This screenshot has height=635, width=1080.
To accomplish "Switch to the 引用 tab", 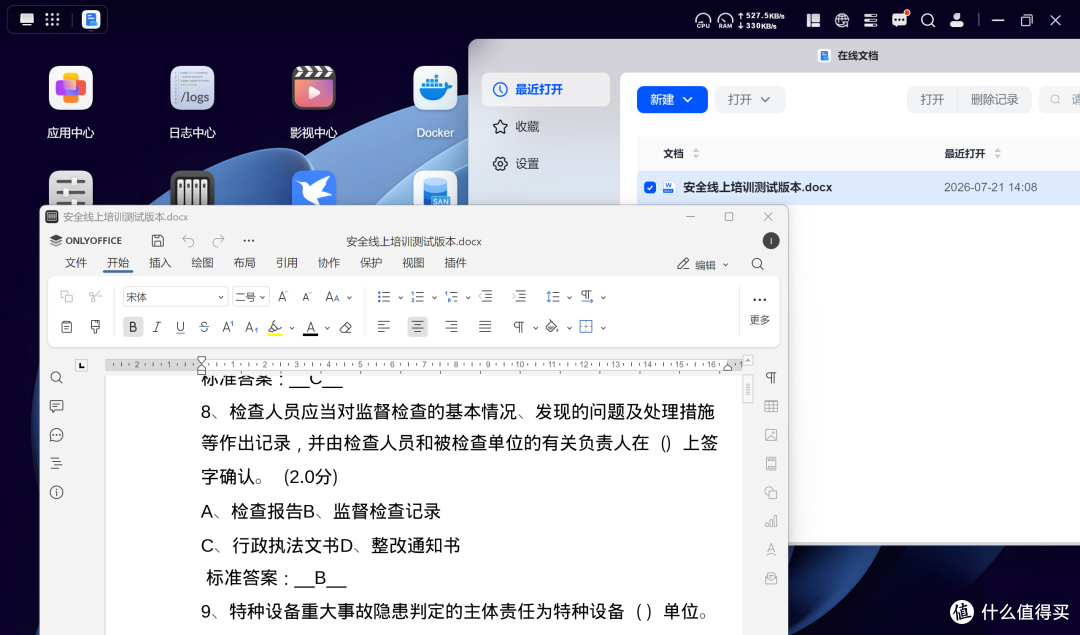I will (x=287, y=263).
